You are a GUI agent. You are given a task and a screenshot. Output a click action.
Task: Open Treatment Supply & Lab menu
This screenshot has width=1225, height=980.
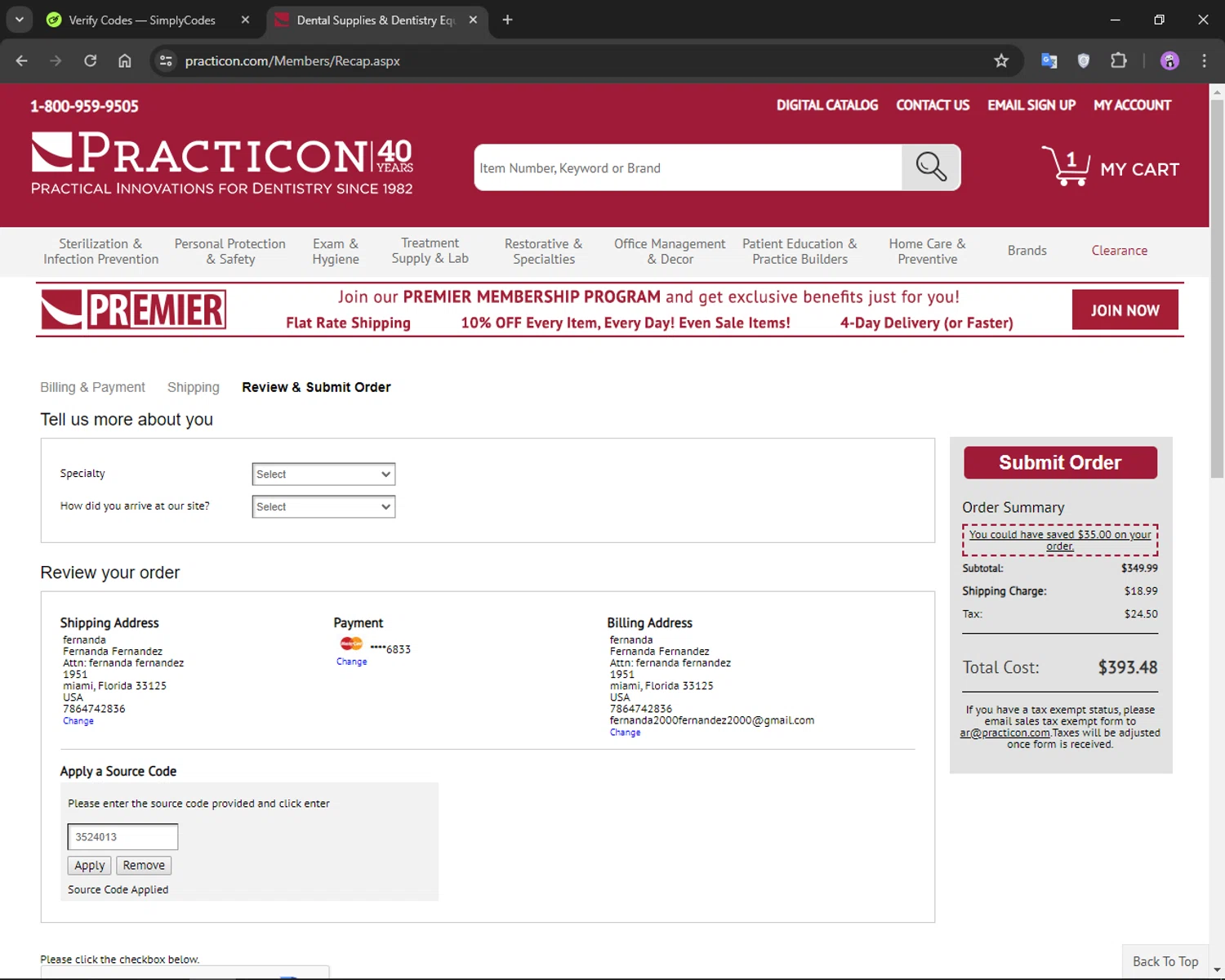[430, 250]
